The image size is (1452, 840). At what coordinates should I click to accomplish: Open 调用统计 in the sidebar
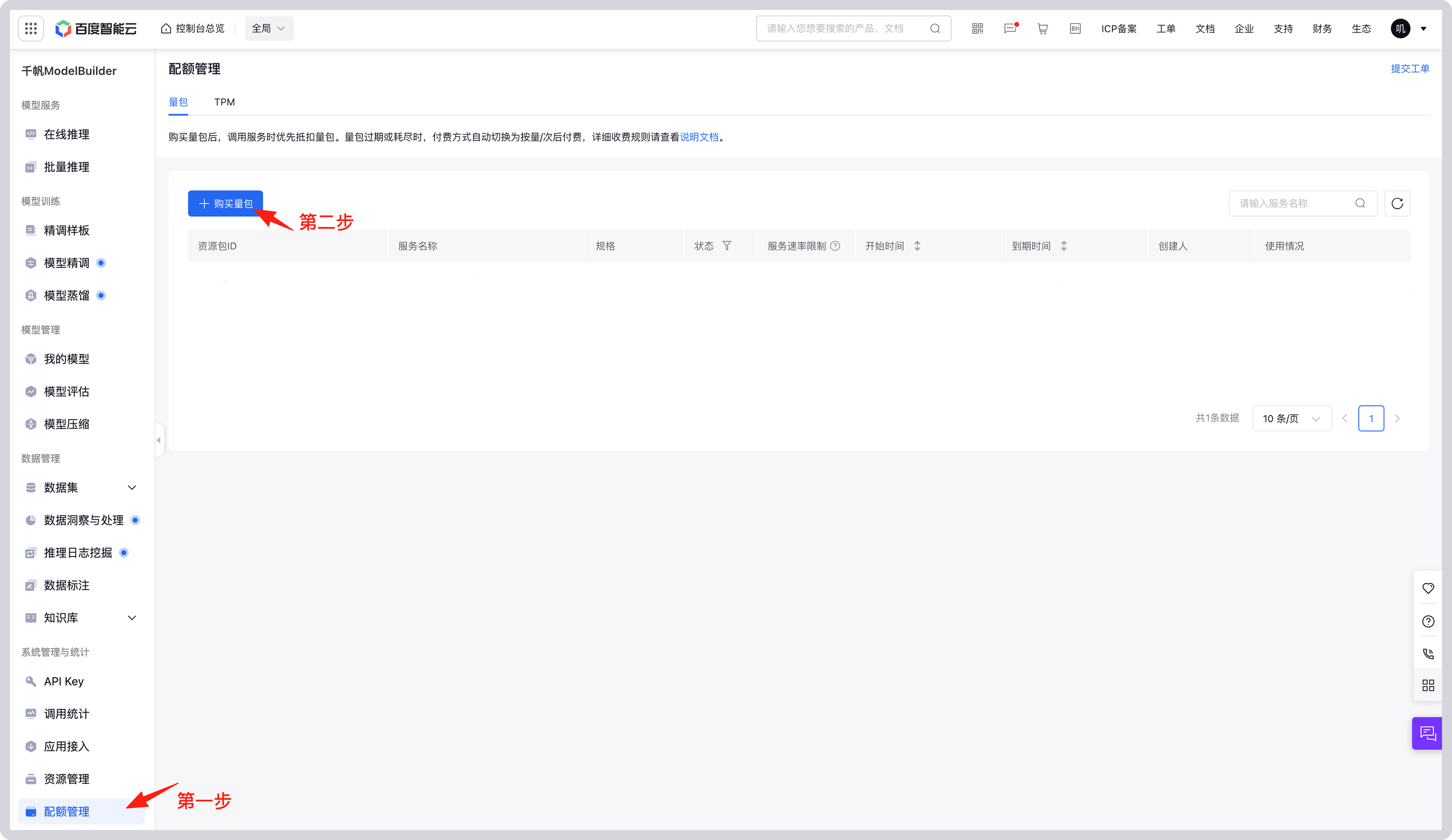point(66,714)
